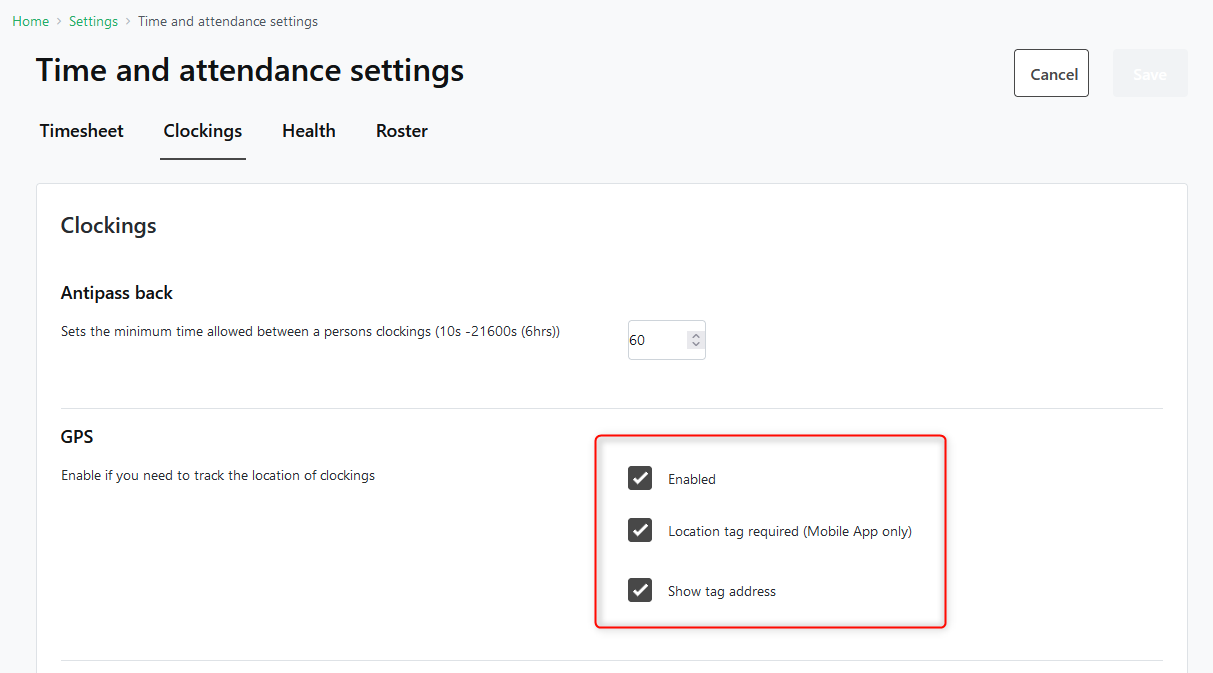This screenshot has height=673, width=1213.
Task: Click the checkmark inside the Enabled checkbox
Action: [x=640, y=478]
